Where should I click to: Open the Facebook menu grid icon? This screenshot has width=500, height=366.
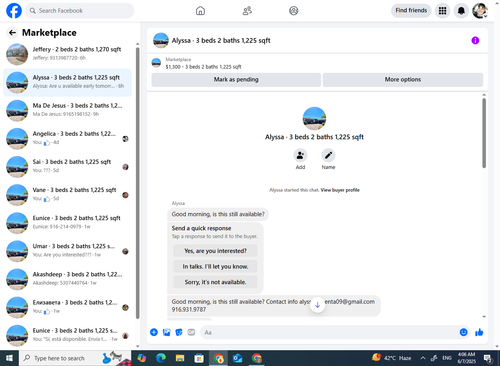pos(442,11)
